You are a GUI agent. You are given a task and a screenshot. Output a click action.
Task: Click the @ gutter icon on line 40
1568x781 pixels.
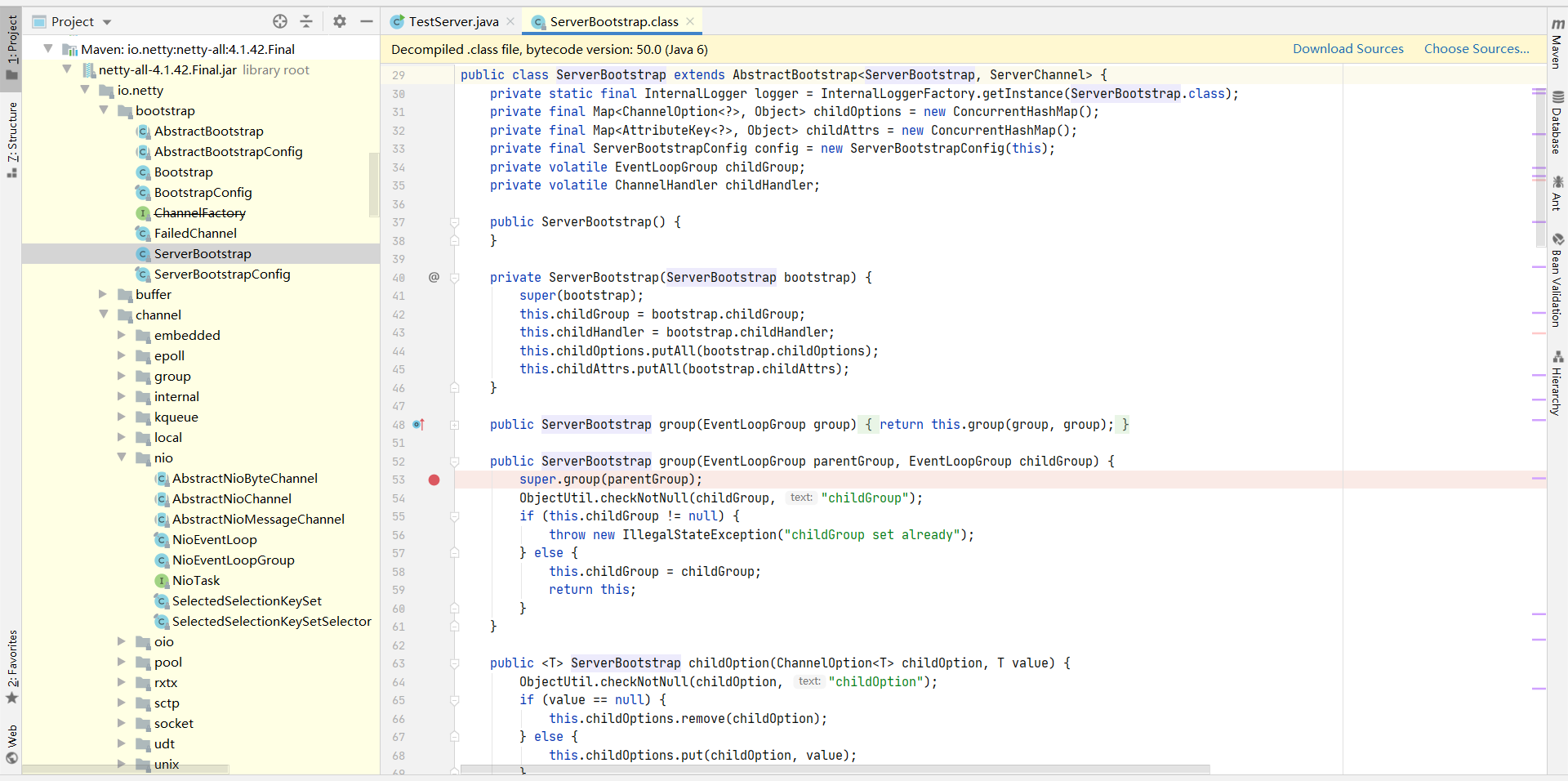434,278
